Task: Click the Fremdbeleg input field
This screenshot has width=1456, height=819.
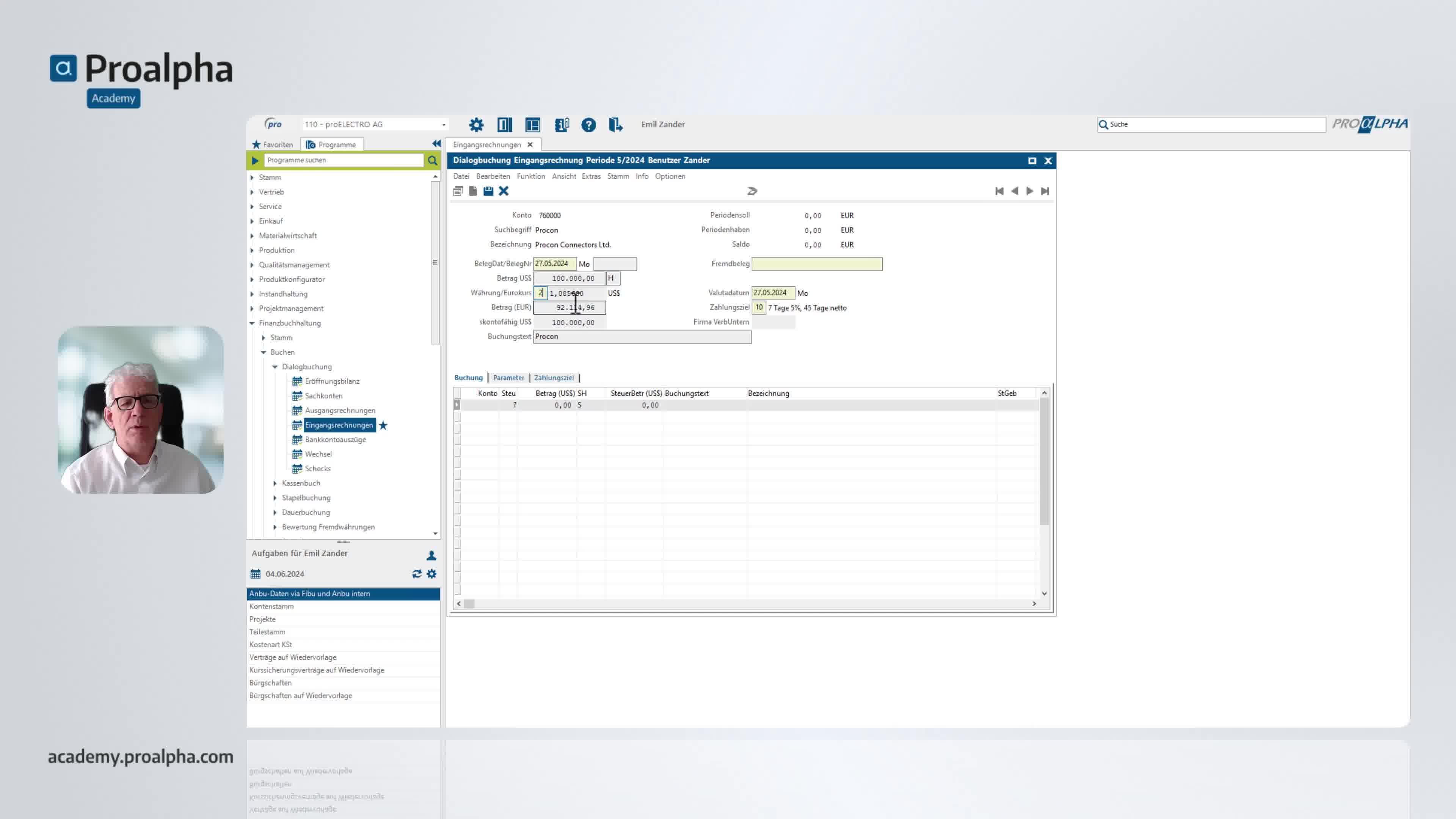Action: [817, 264]
